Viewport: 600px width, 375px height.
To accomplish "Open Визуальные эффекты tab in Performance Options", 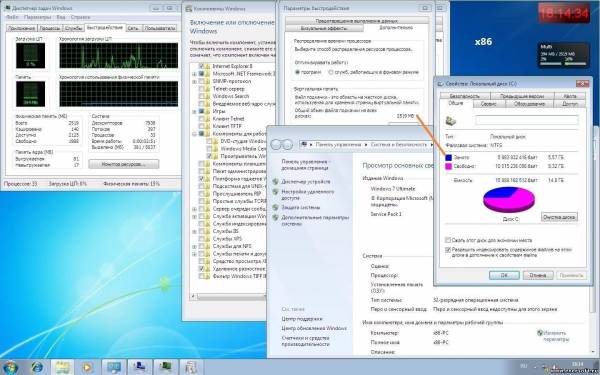I will pyautogui.click(x=324, y=29).
